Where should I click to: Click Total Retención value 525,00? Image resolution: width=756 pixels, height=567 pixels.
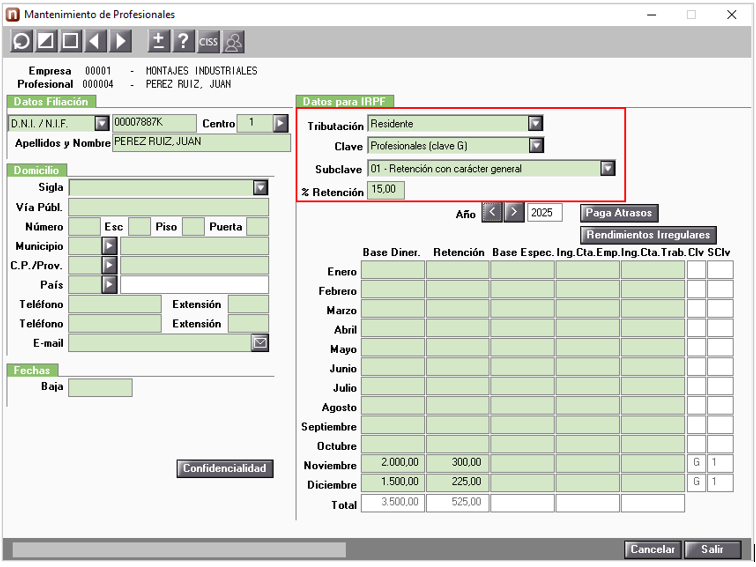(458, 503)
